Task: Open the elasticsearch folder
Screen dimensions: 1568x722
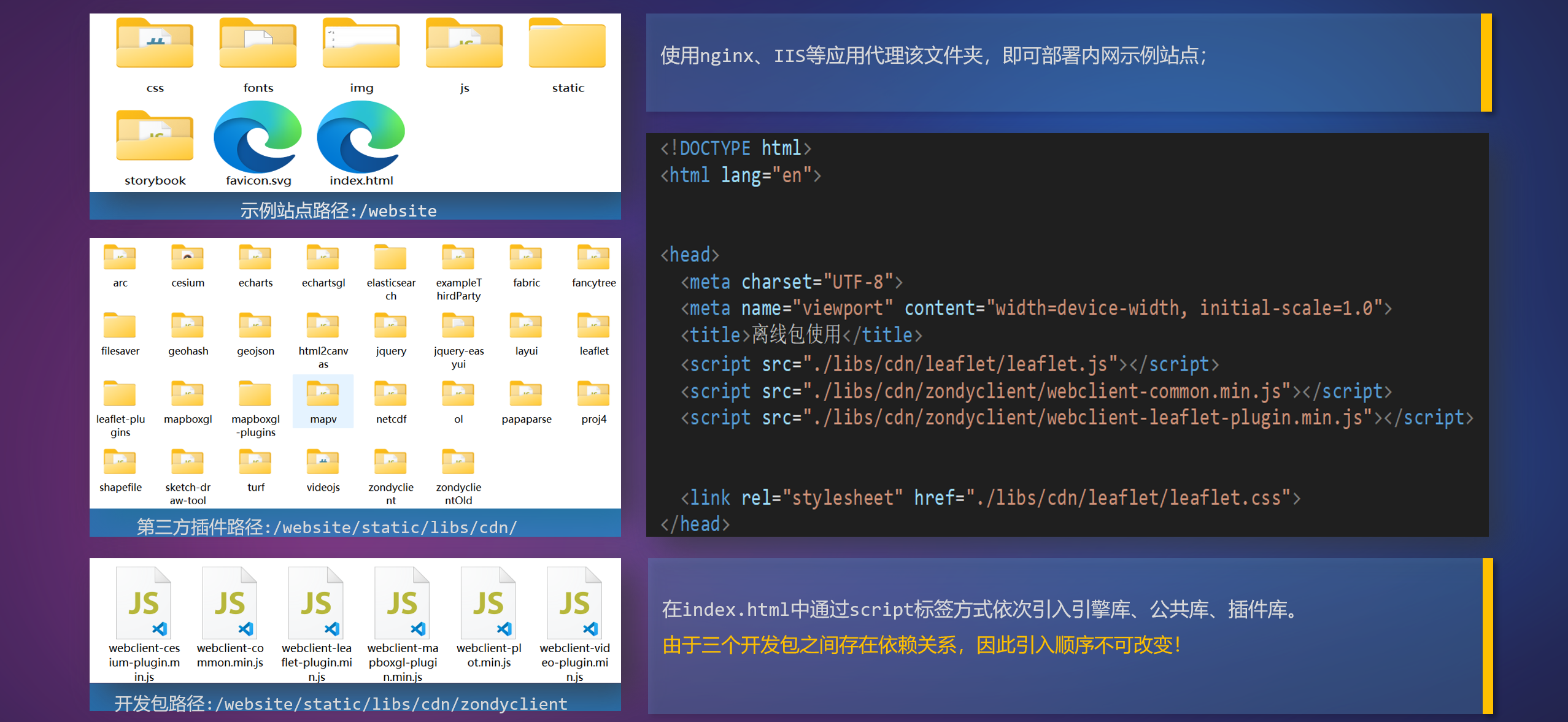Action: (390, 256)
